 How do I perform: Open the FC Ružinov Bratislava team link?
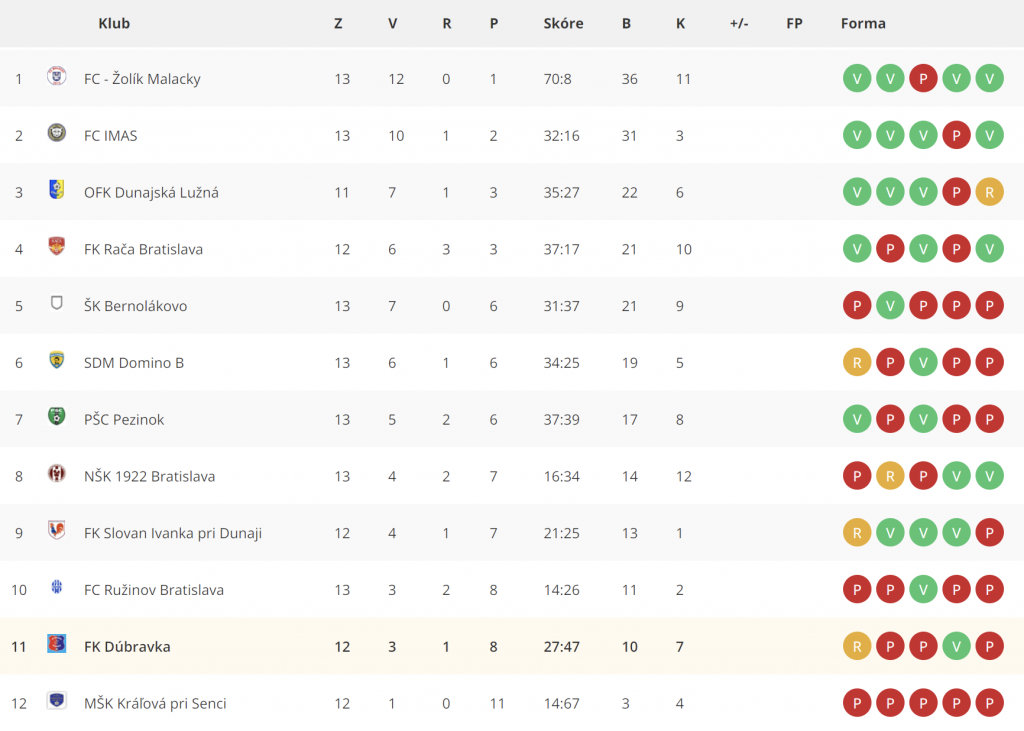click(x=153, y=590)
